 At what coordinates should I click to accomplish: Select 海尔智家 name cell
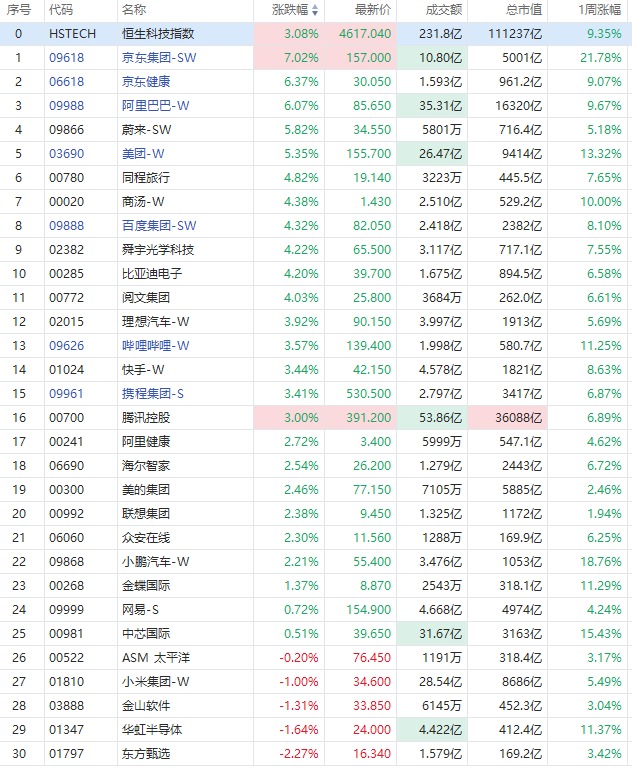(146, 466)
